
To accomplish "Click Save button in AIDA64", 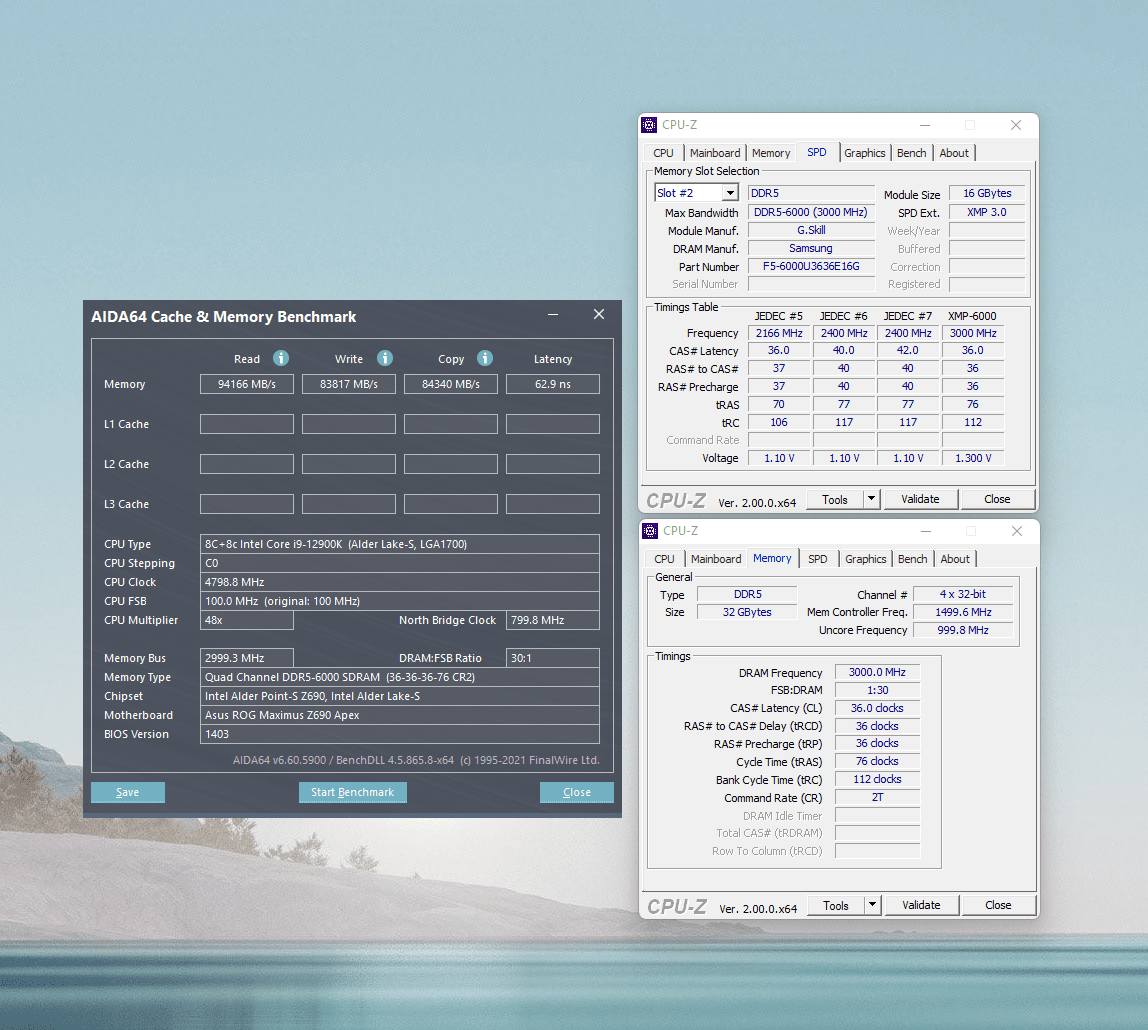I will (127, 792).
